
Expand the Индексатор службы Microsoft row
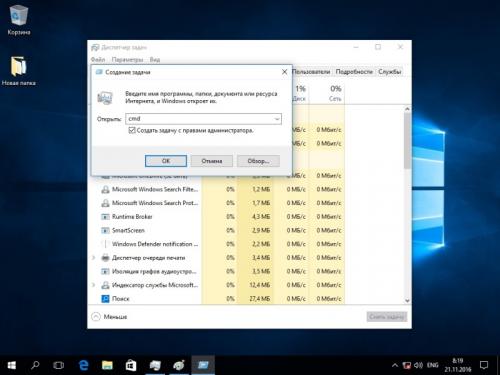(94, 285)
